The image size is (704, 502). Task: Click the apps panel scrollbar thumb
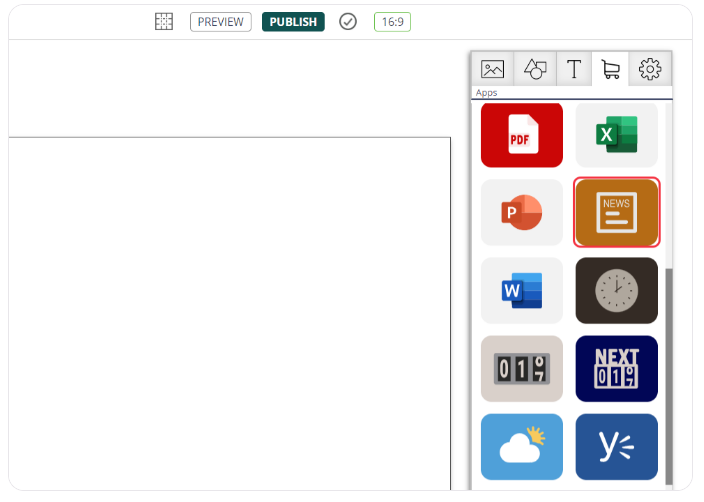[x=669, y=376]
